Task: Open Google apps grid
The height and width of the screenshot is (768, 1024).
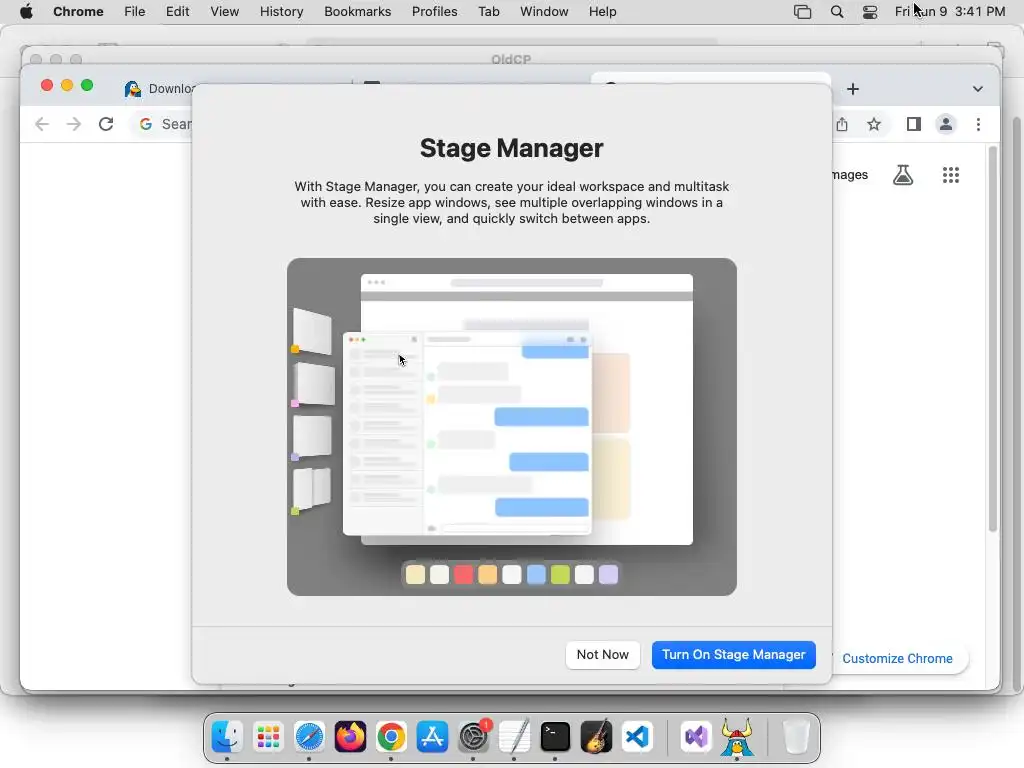Action: coord(951,174)
